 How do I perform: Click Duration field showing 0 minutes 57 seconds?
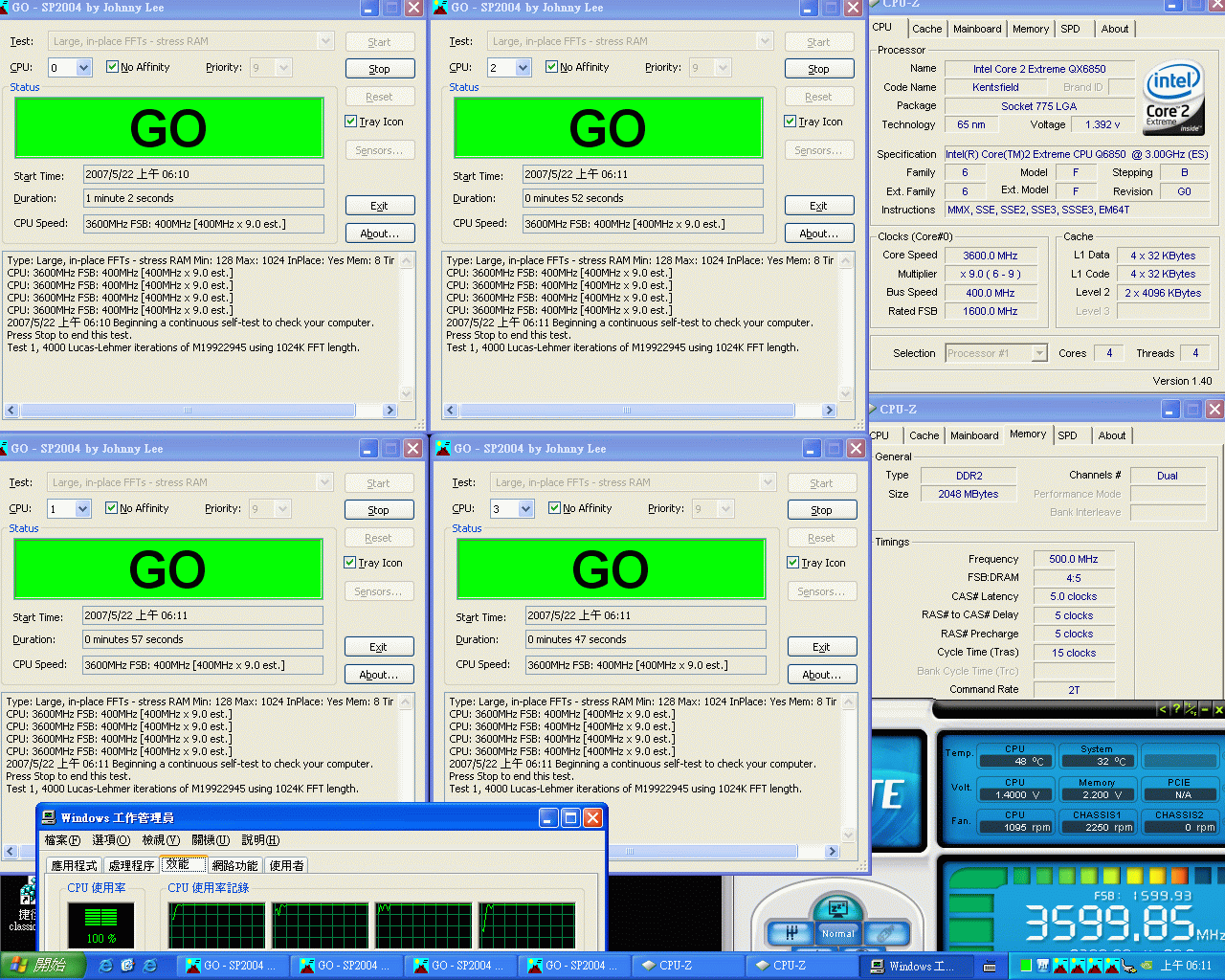point(203,639)
